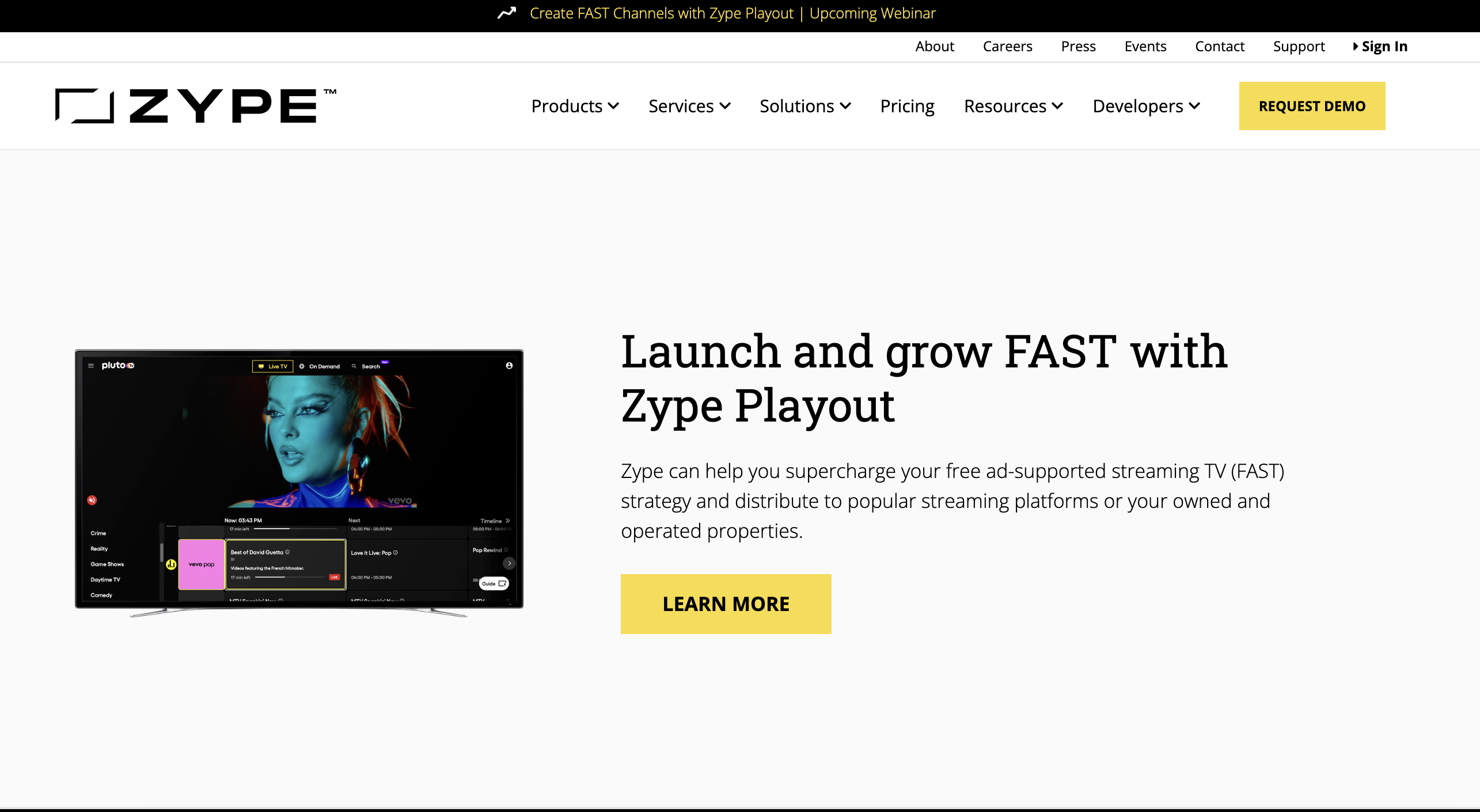Expand the Services dropdown menu
This screenshot has width=1480, height=812.
[689, 106]
